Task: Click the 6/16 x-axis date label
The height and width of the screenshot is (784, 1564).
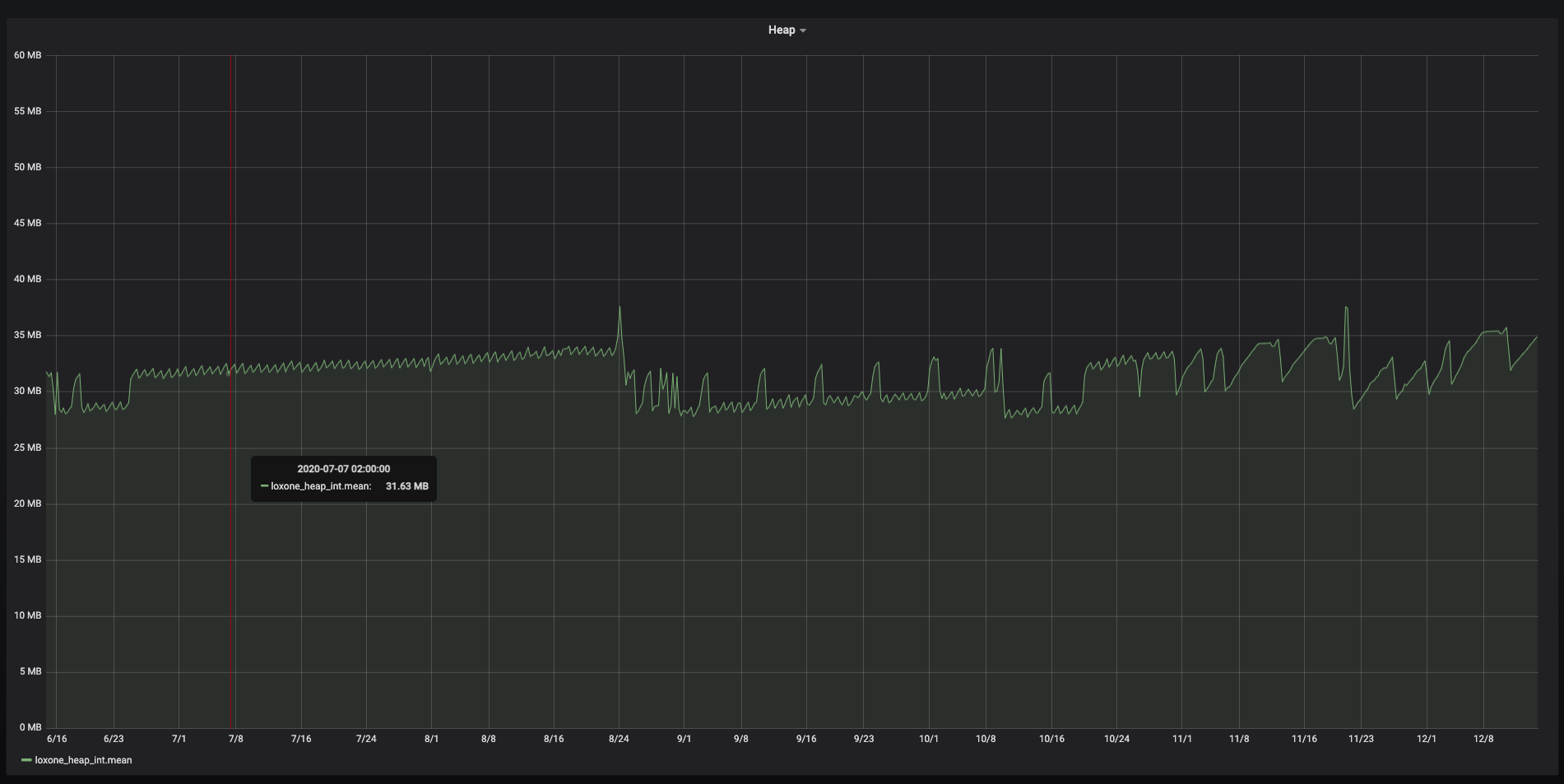Action: (x=57, y=739)
